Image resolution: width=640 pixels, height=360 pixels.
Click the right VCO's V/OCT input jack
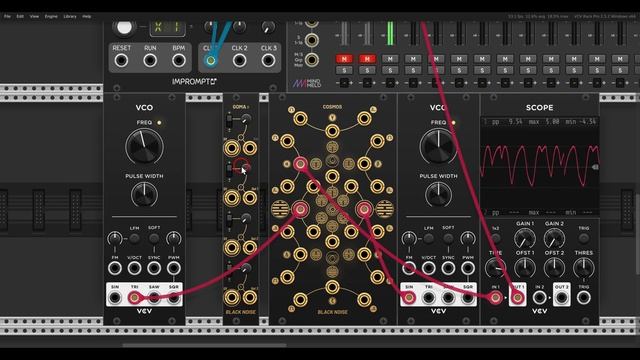point(429,268)
